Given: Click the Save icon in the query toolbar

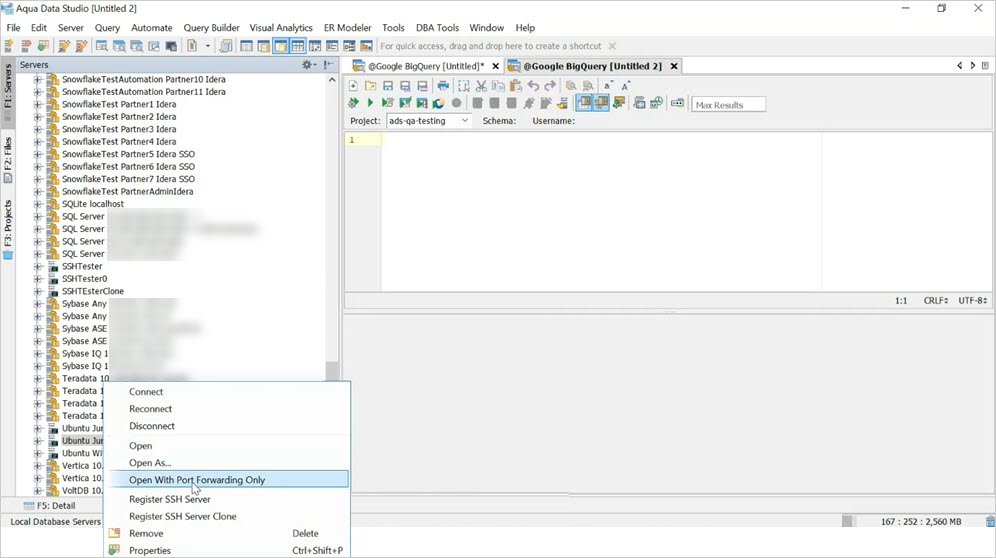Looking at the screenshot, I should (387, 86).
